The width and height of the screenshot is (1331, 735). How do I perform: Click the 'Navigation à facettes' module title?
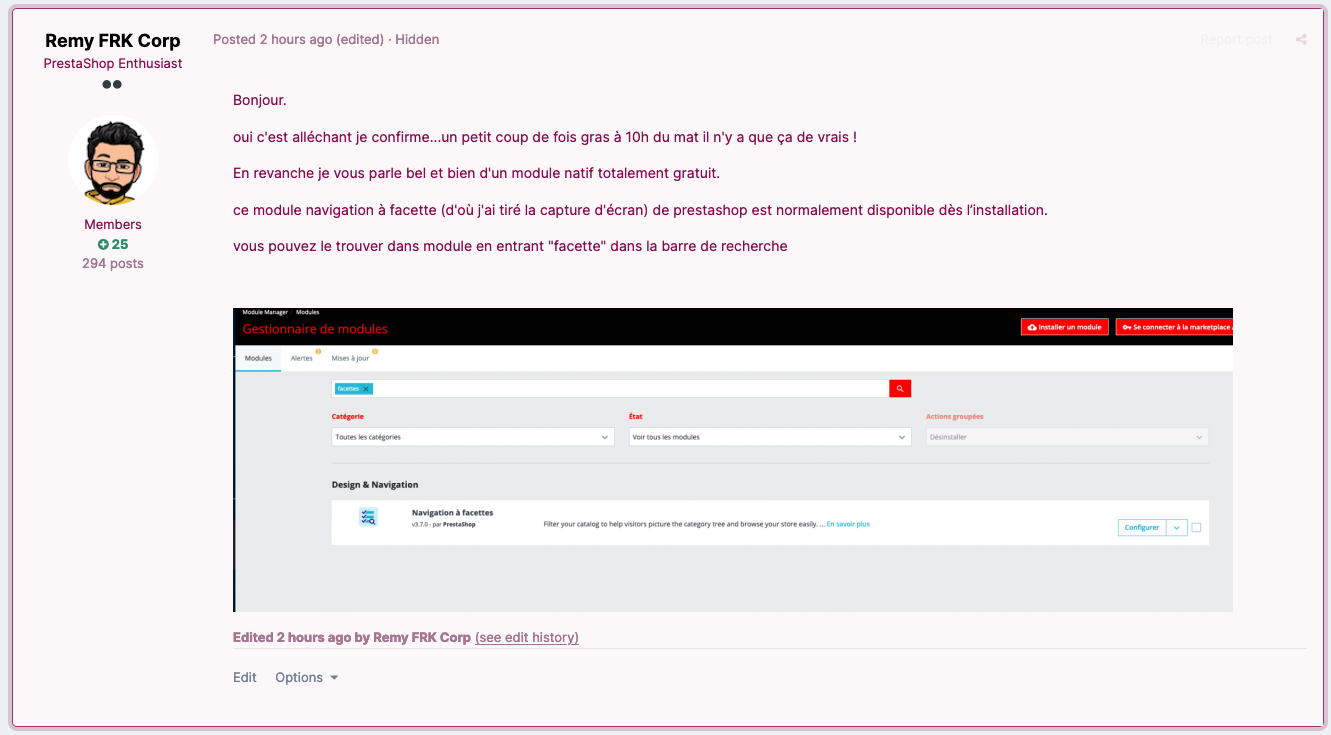point(452,513)
